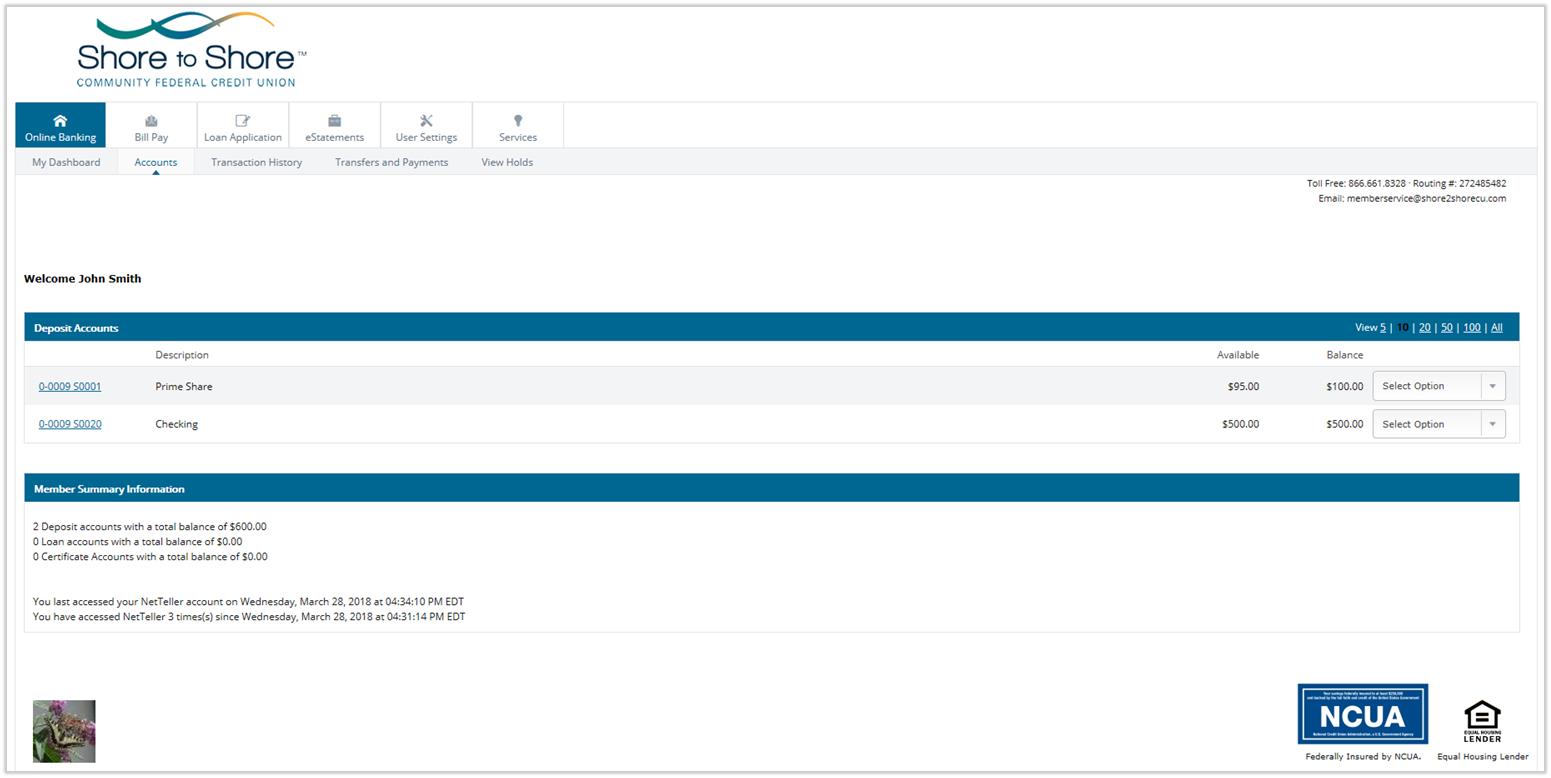This screenshot has width=1551, height=778.
Task: Go to Transaction History tab
Action: [x=256, y=162]
